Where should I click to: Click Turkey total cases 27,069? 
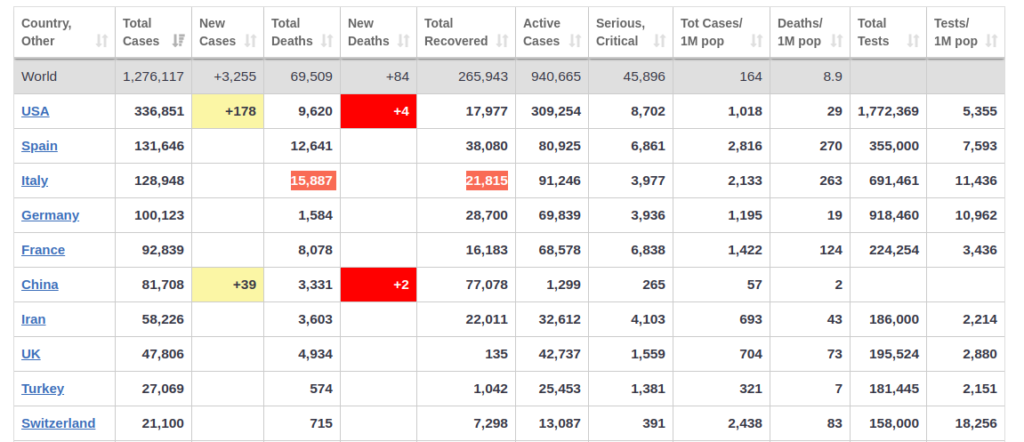[163, 388]
